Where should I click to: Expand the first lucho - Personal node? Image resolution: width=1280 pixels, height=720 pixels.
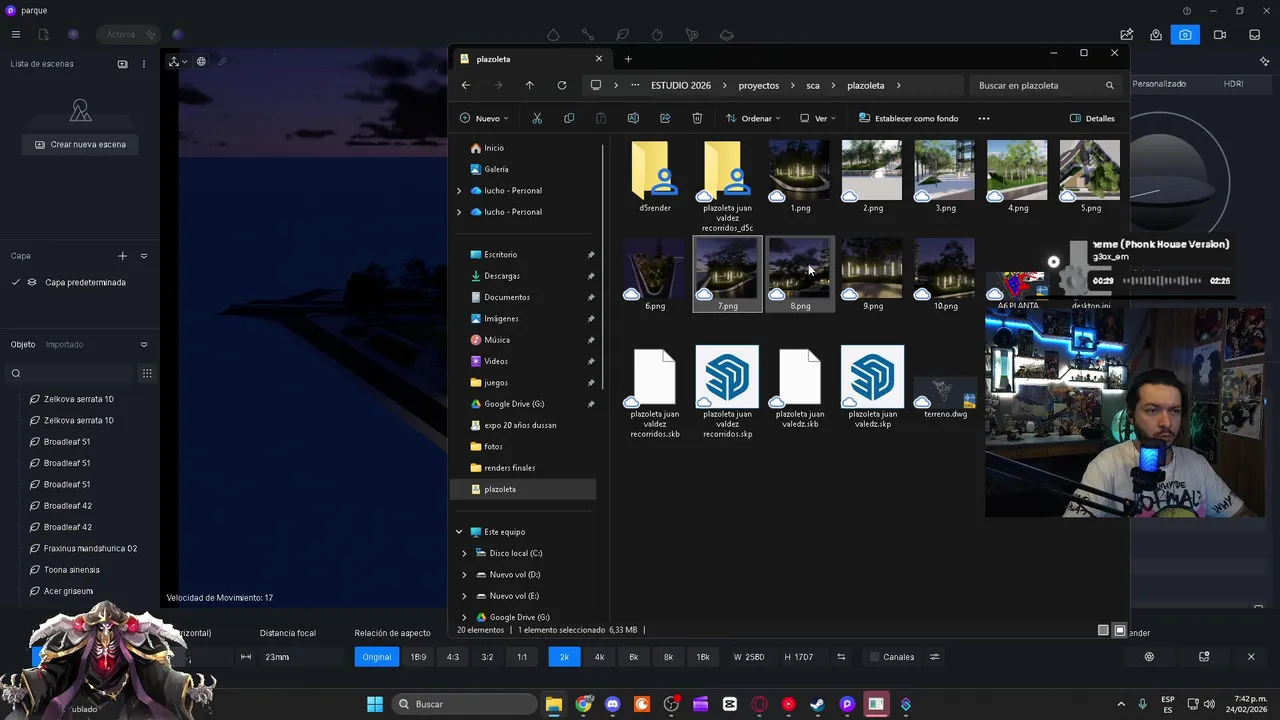[459, 191]
